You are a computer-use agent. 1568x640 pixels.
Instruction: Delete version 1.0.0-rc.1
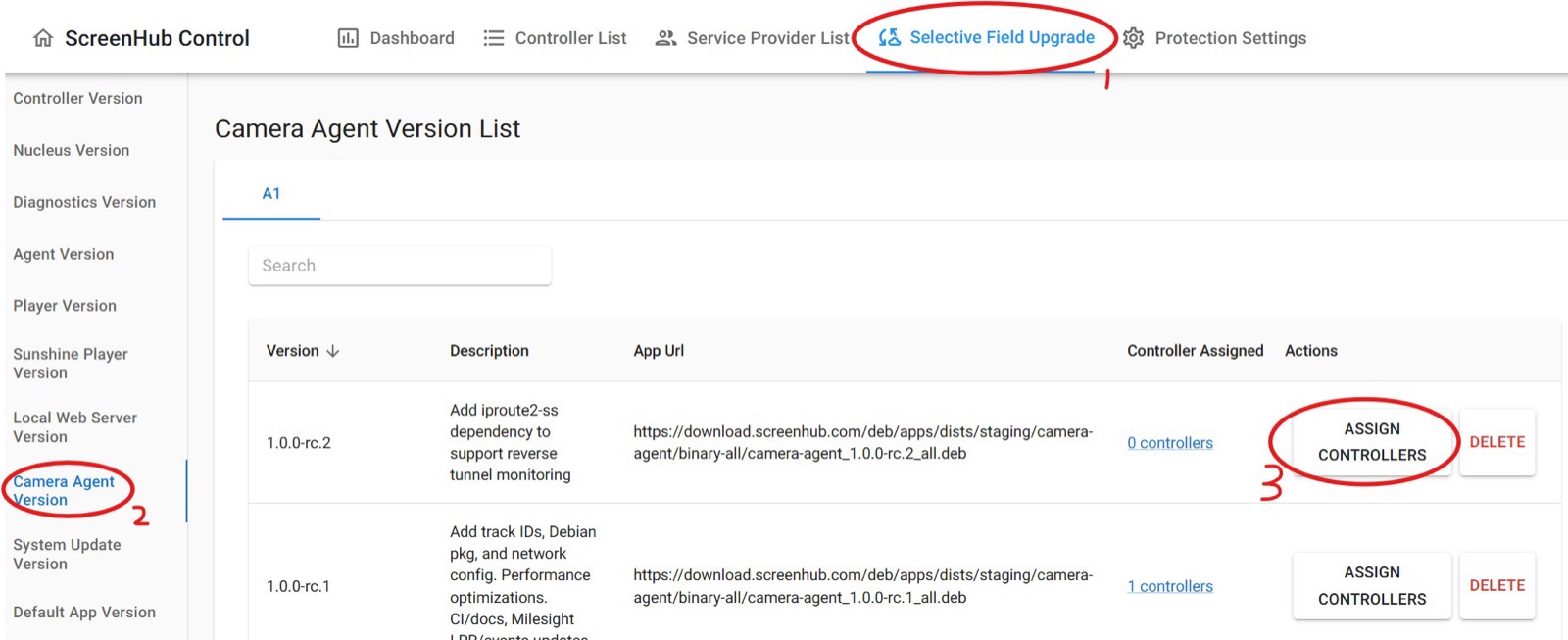click(x=1497, y=586)
